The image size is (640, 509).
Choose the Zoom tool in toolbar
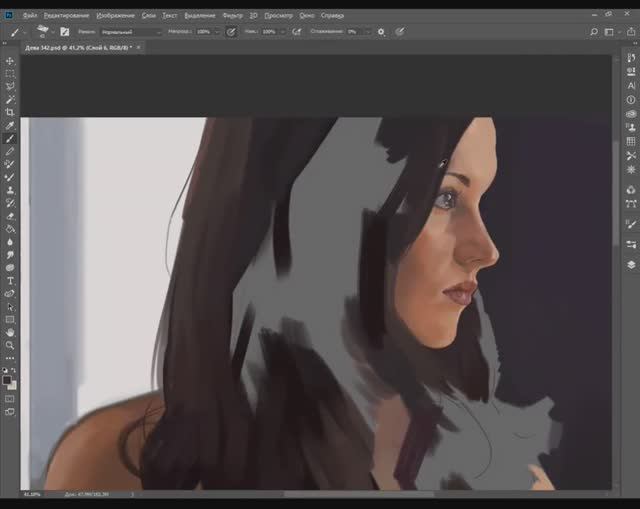[x=10, y=345]
